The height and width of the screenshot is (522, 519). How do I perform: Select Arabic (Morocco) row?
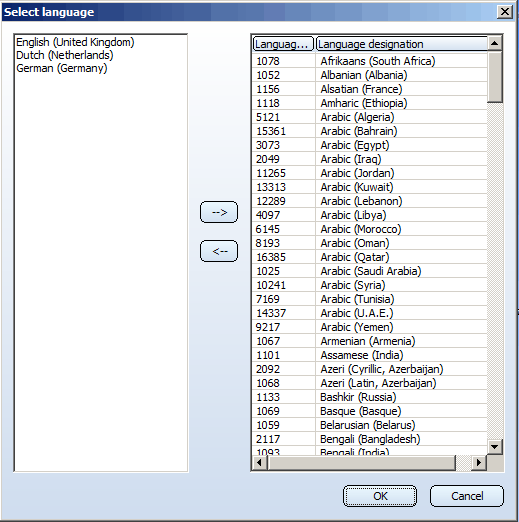tap(370, 229)
